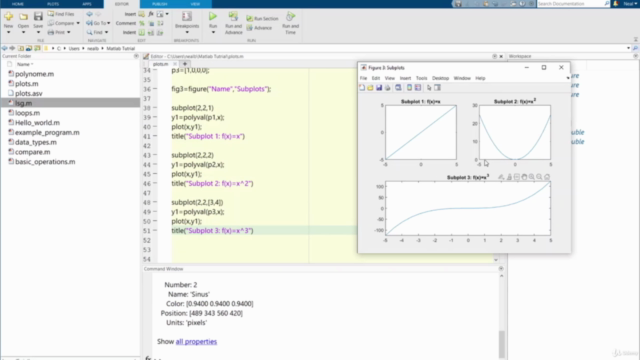Screen dimensions: 640x360
Task: Open Desktop menu in figure window
Action: 440,78
